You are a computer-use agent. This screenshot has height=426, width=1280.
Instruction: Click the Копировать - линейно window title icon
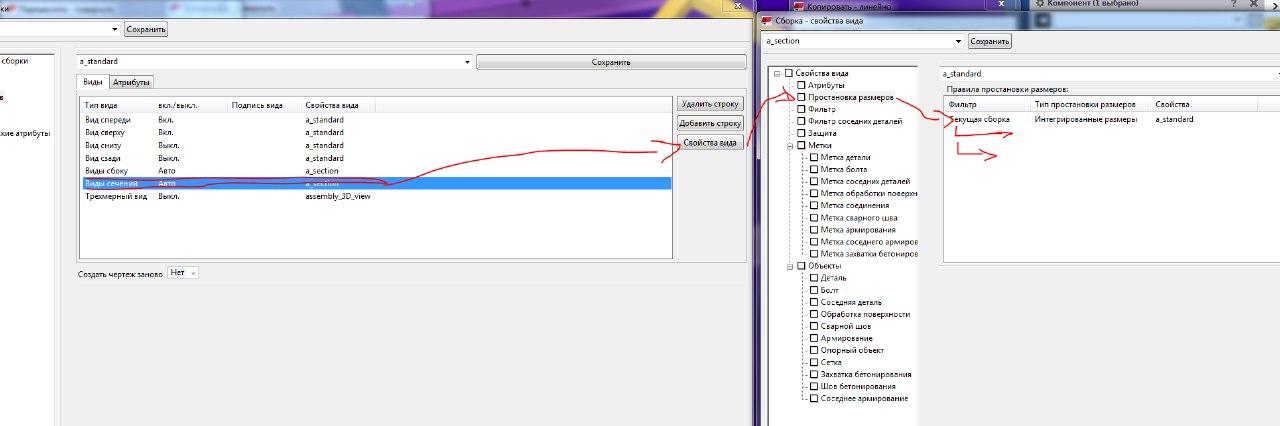point(799,5)
